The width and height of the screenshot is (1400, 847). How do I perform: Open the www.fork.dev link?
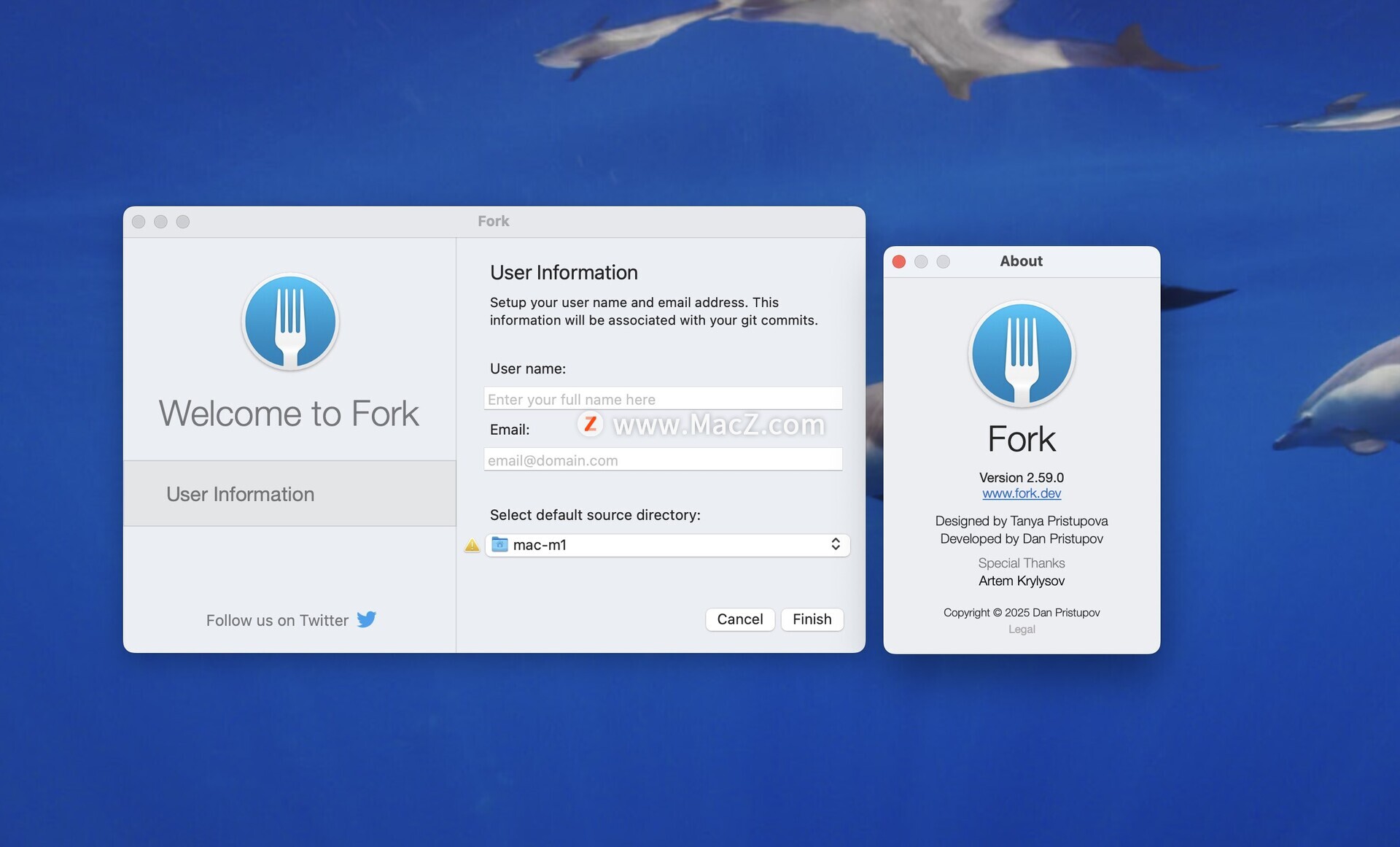[1021, 494]
